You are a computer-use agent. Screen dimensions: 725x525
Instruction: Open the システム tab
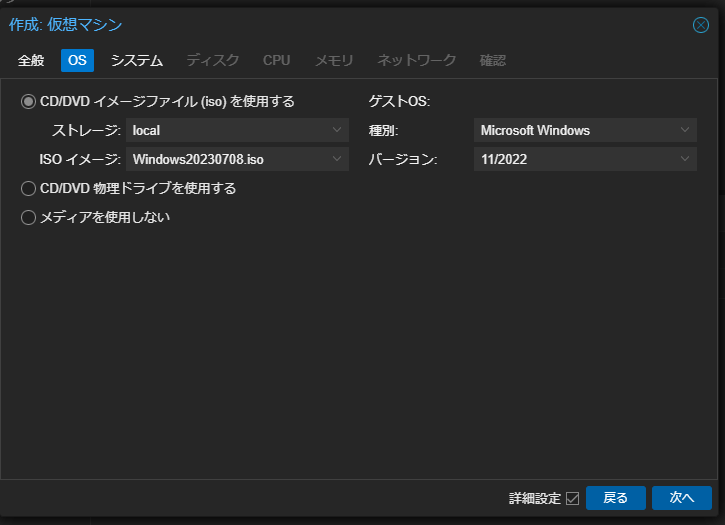click(x=137, y=61)
